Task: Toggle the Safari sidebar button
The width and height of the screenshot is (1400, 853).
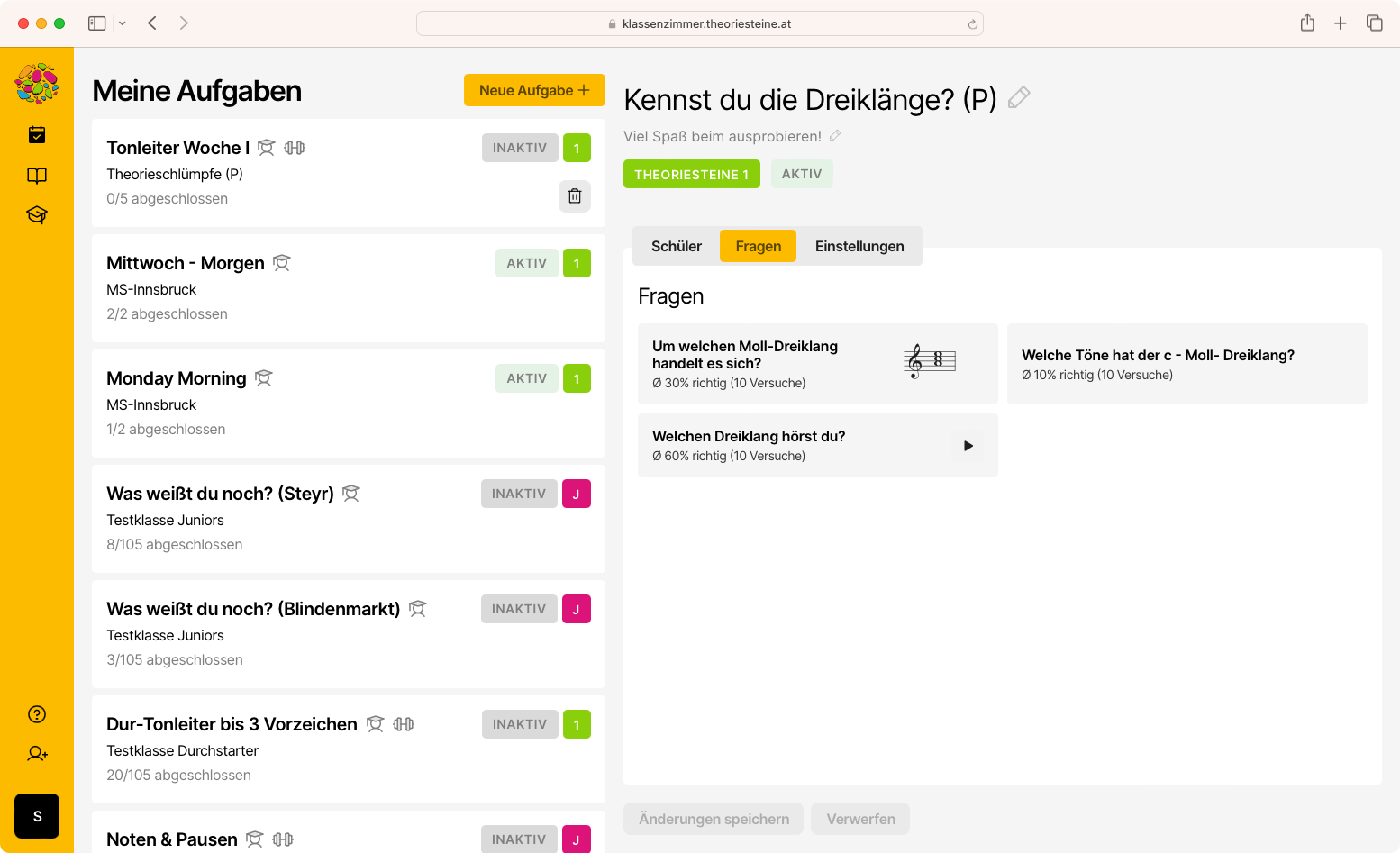Action: [97, 23]
